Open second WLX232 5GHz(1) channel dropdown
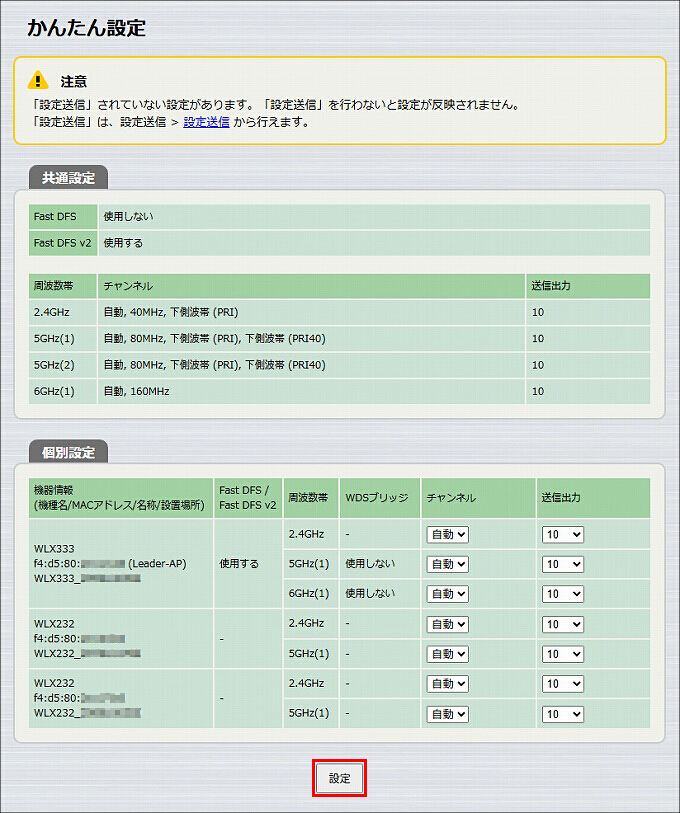This screenshot has height=813, width=680. (448, 714)
